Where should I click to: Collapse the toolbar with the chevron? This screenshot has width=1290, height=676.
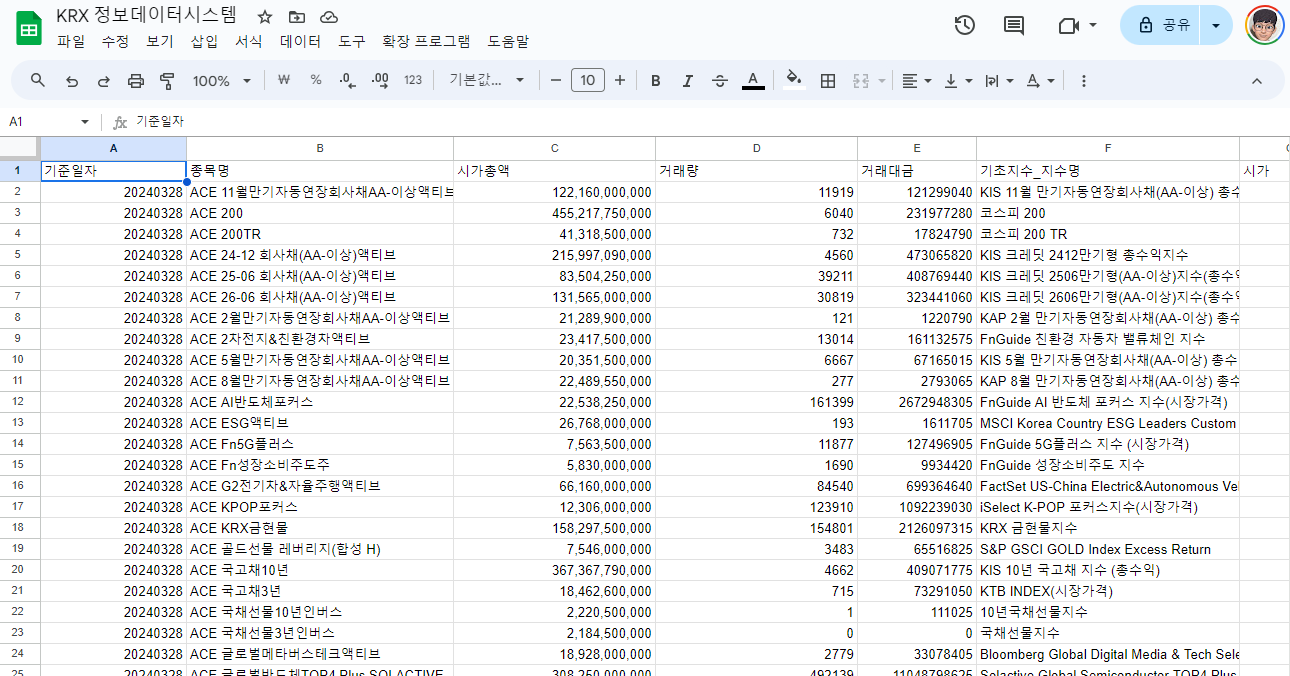[x=1257, y=80]
